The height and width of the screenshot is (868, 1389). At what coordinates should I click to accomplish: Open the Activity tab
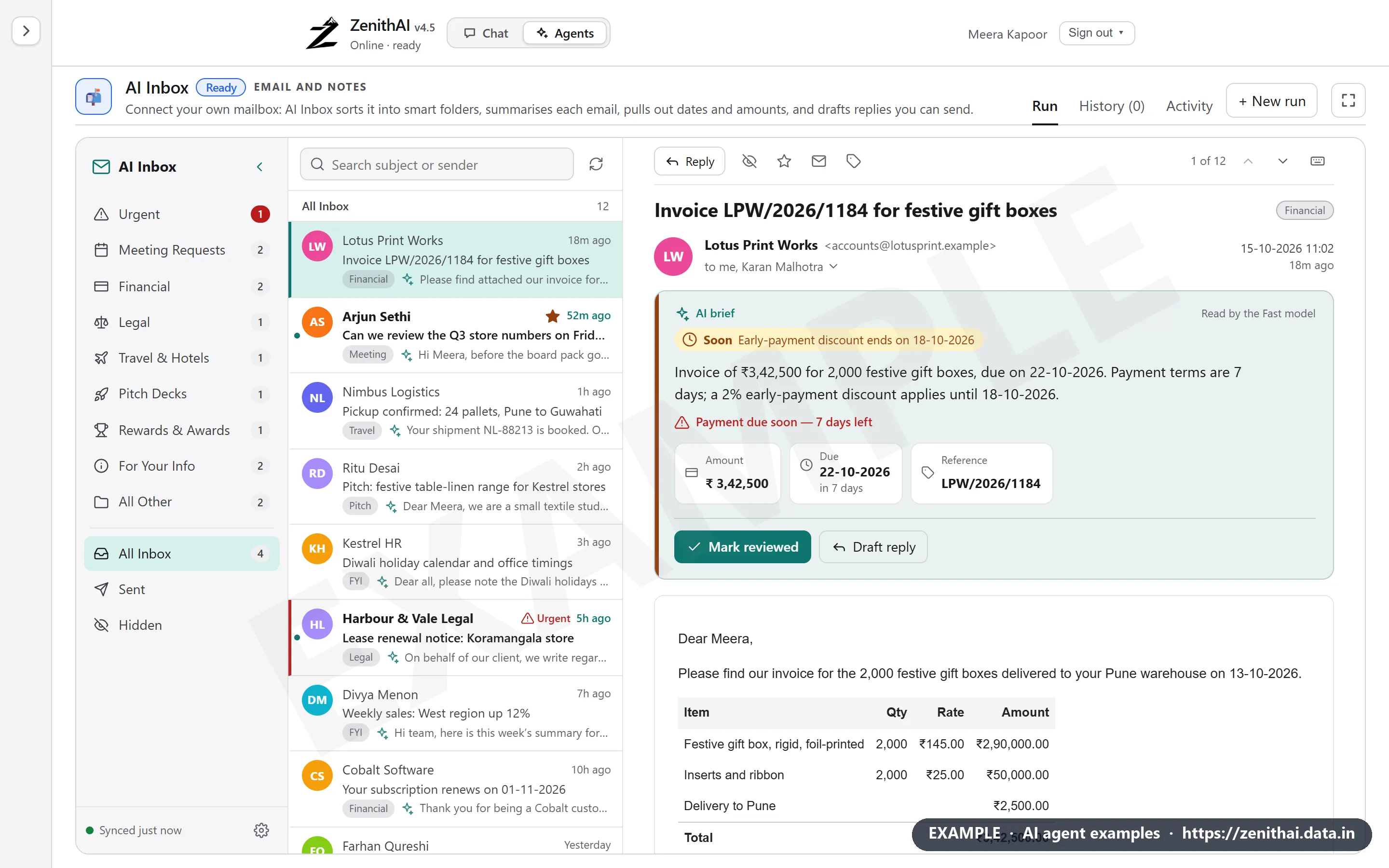[1189, 106]
